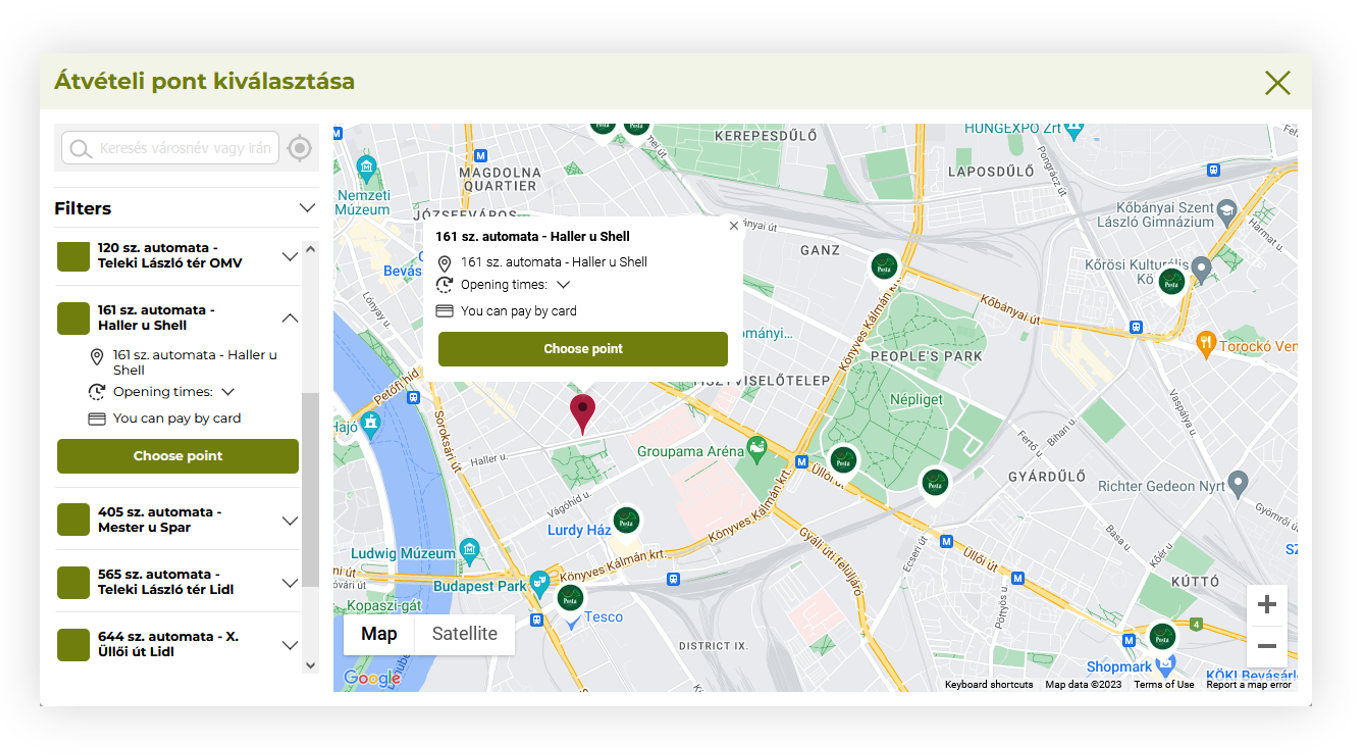Click Posta marker near Ganz
The width and height of the screenshot is (1356, 755).
click(x=883, y=266)
